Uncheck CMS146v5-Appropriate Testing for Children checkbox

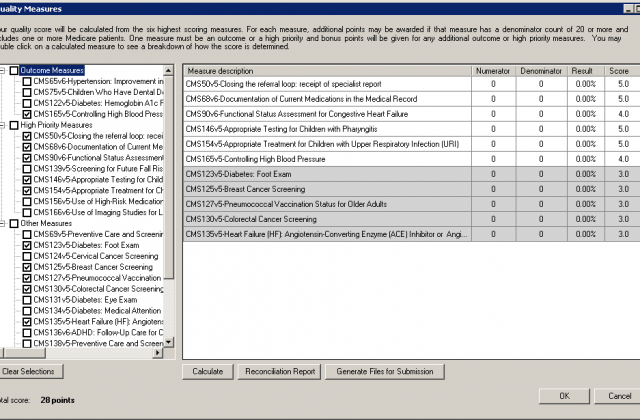click(27, 180)
